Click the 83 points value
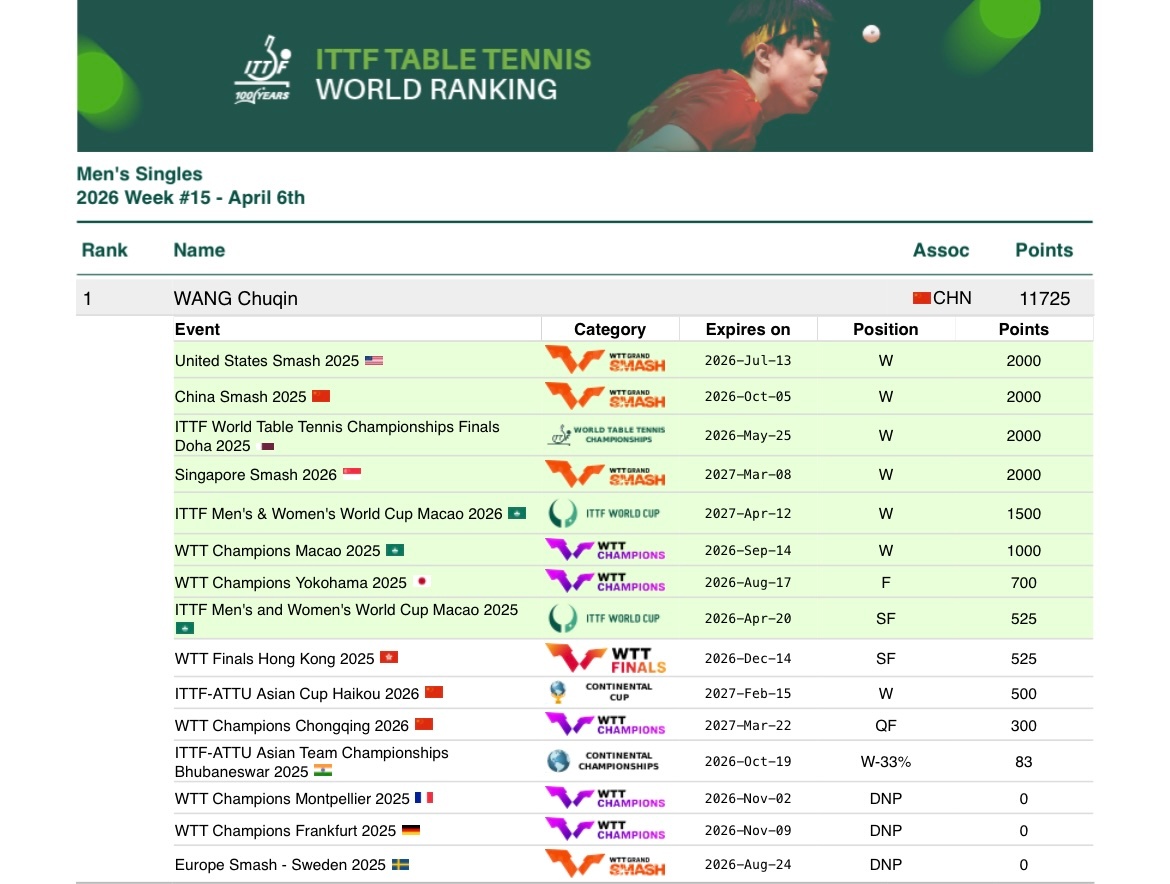This screenshot has width=1170, height=884. [x=1024, y=762]
